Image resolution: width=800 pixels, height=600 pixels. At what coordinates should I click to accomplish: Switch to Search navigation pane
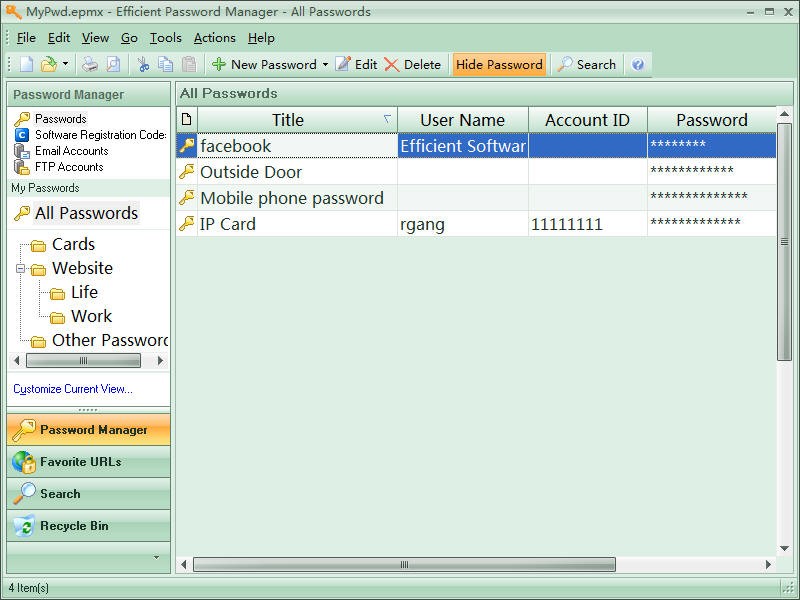click(x=88, y=494)
